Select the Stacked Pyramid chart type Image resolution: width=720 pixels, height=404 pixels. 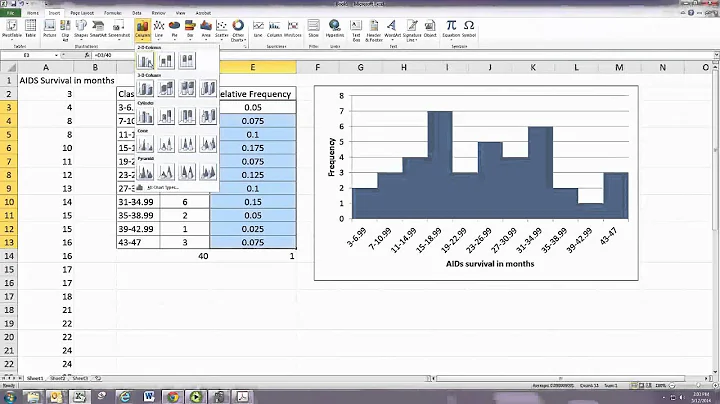[166, 172]
